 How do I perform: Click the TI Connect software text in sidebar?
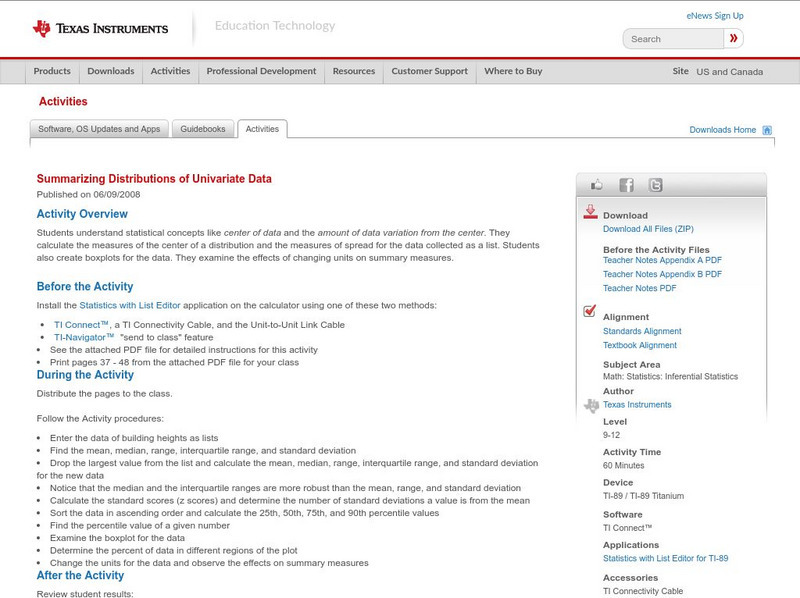point(628,528)
